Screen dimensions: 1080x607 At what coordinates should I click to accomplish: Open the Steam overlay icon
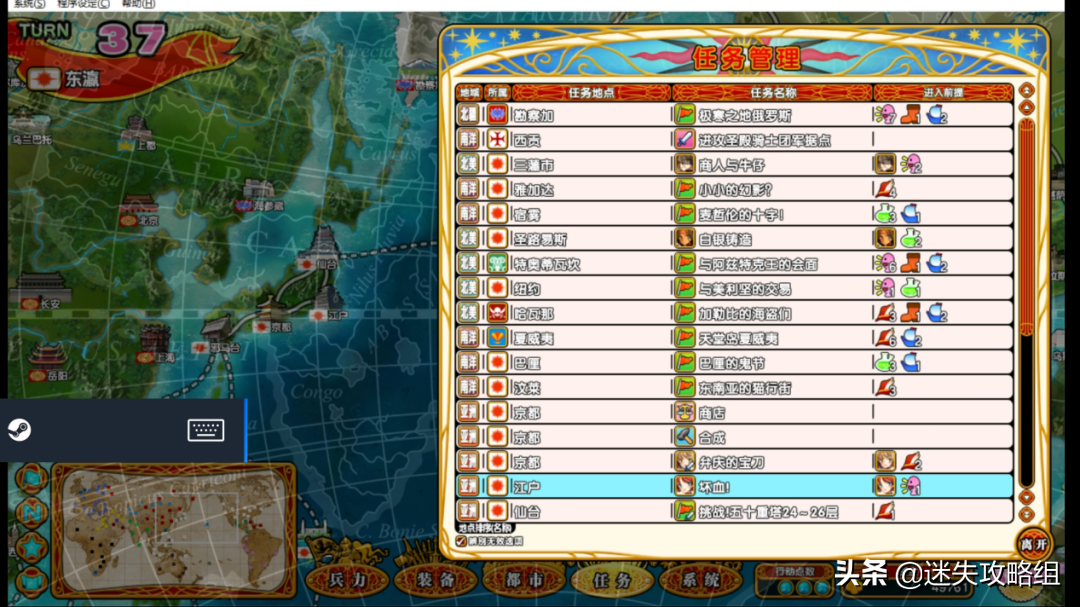(x=19, y=430)
